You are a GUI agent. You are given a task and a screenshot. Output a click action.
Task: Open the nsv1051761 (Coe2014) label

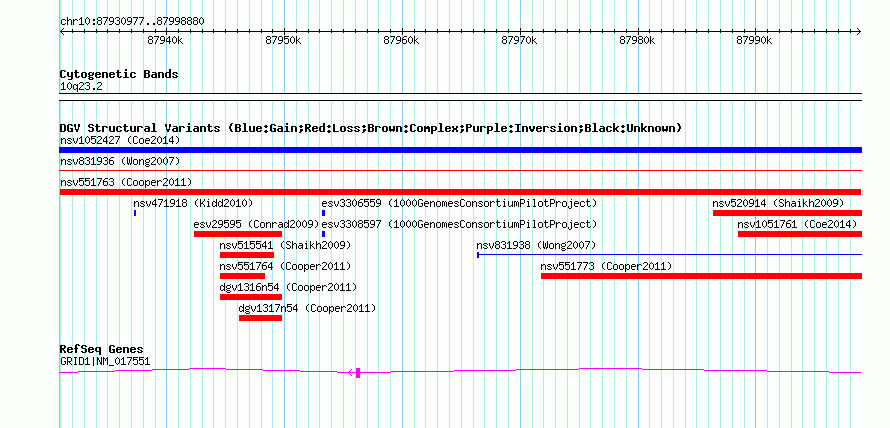pos(797,224)
